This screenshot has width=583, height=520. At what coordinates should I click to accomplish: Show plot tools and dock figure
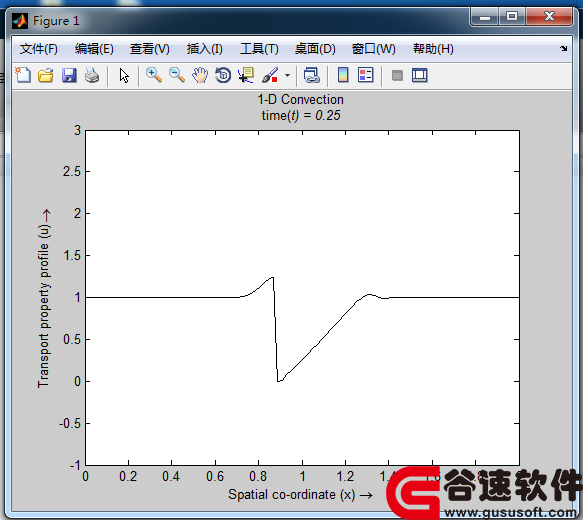coord(420,75)
